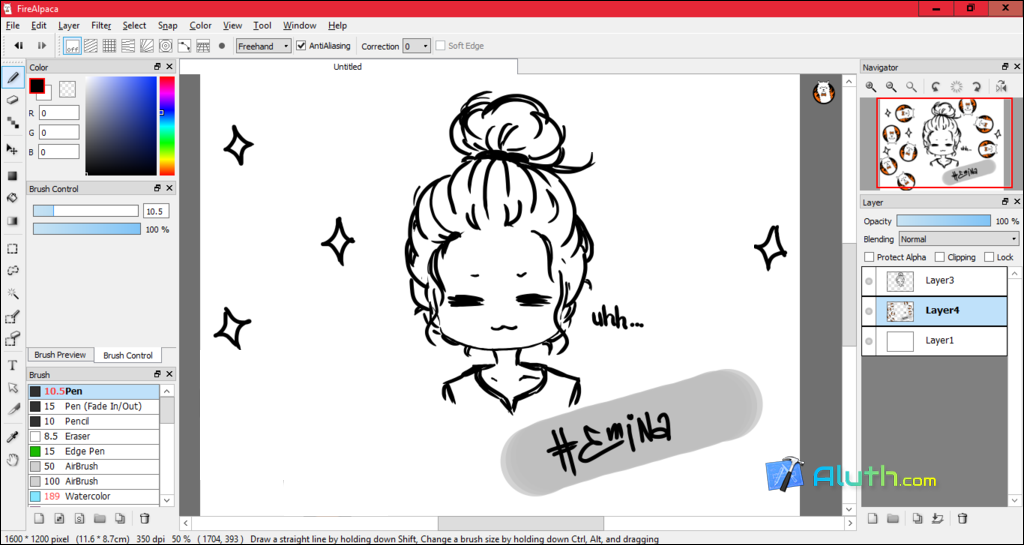Select the Divide knife tool
Viewport: 1024px width, 545px height.
point(12,409)
